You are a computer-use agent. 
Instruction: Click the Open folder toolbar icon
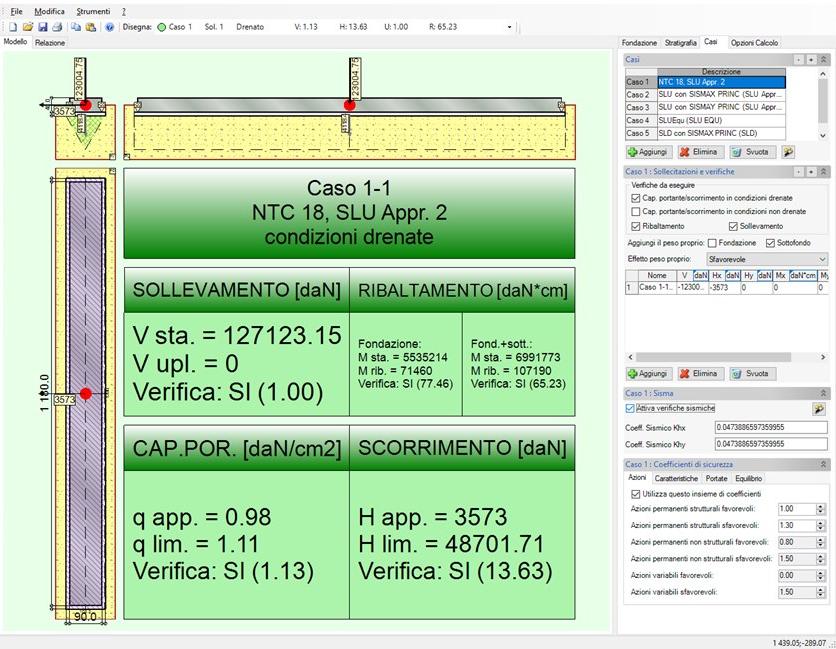pyautogui.click(x=28, y=27)
